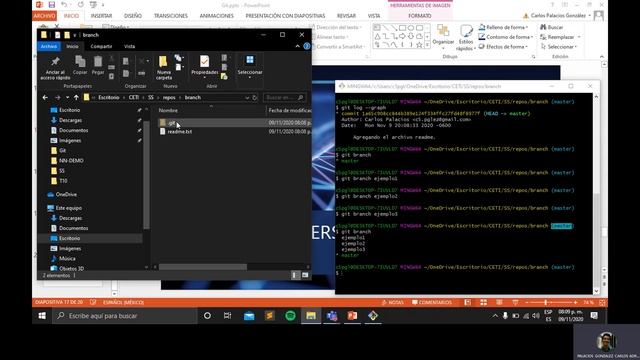Switch to slide sorter view icon

483,302
